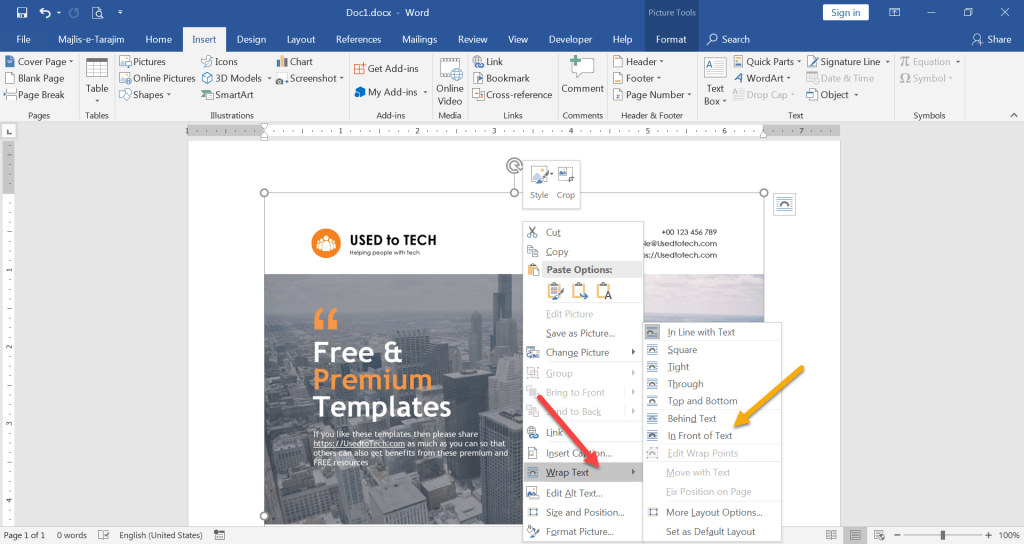Insert 3D Models
The image size is (1024, 544).
pyautogui.click(x=232, y=78)
